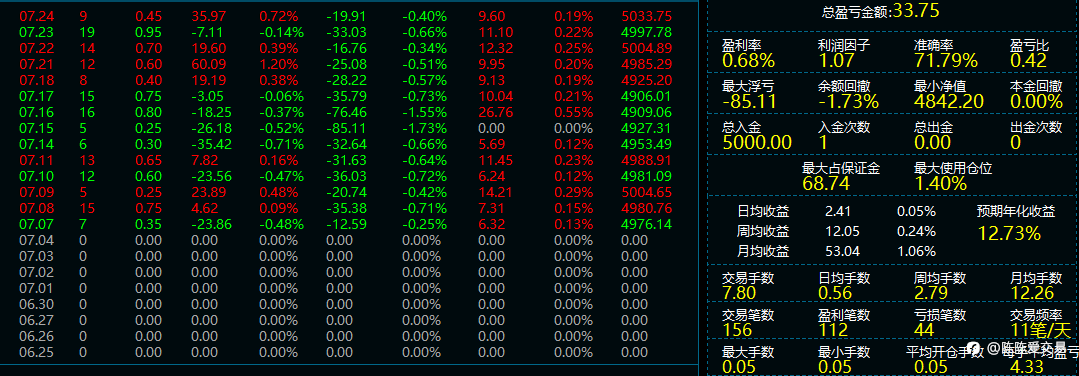Image resolution: width=1079 pixels, height=376 pixels.
Task: Click the 最小净值 4842.20 value
Action: [949, 101]
